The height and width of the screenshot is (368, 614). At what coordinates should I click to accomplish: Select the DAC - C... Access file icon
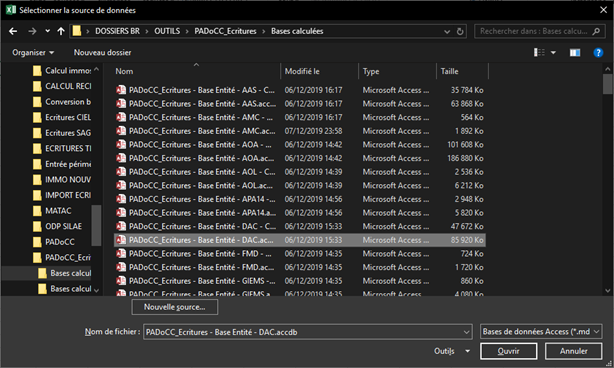(121, 226)
